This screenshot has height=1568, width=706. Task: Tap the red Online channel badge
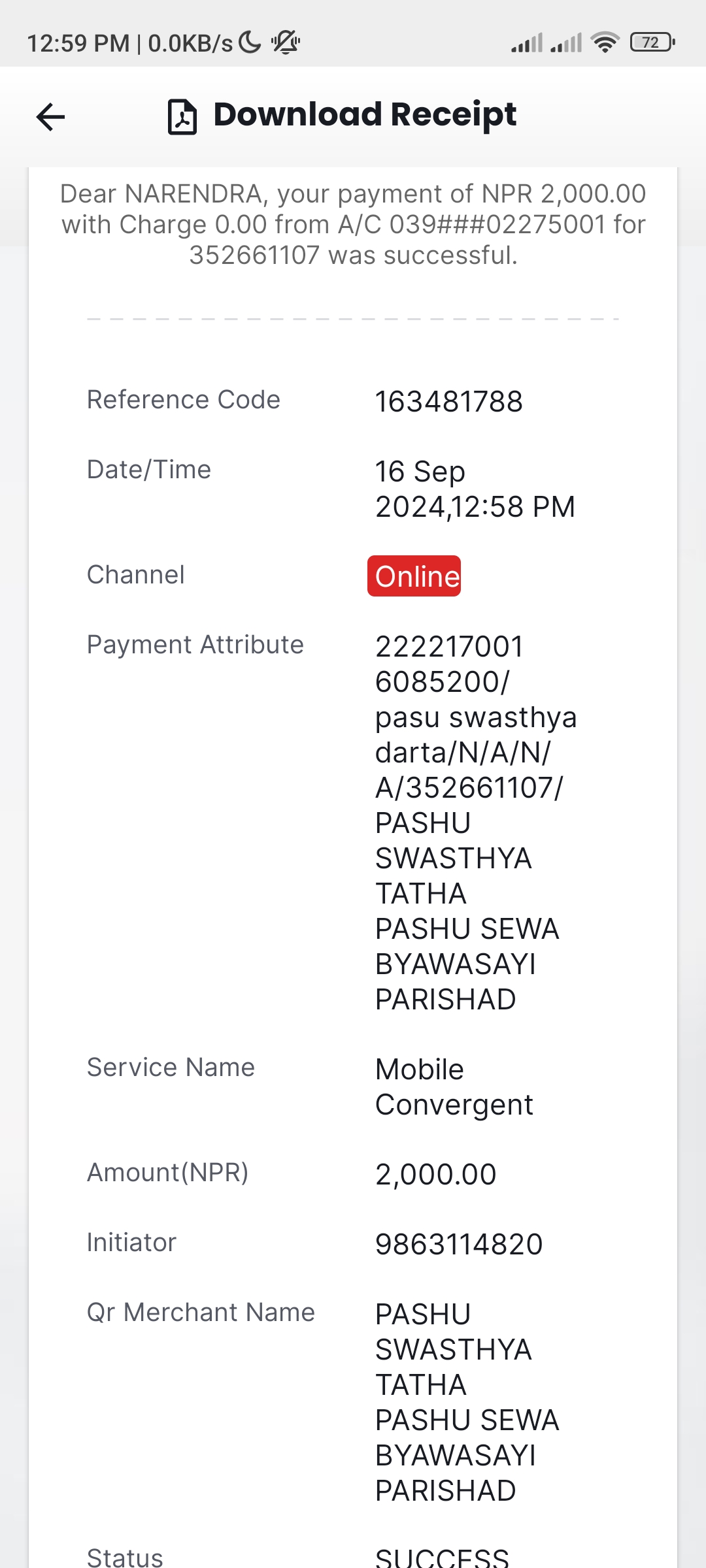(x=414, y=576)
